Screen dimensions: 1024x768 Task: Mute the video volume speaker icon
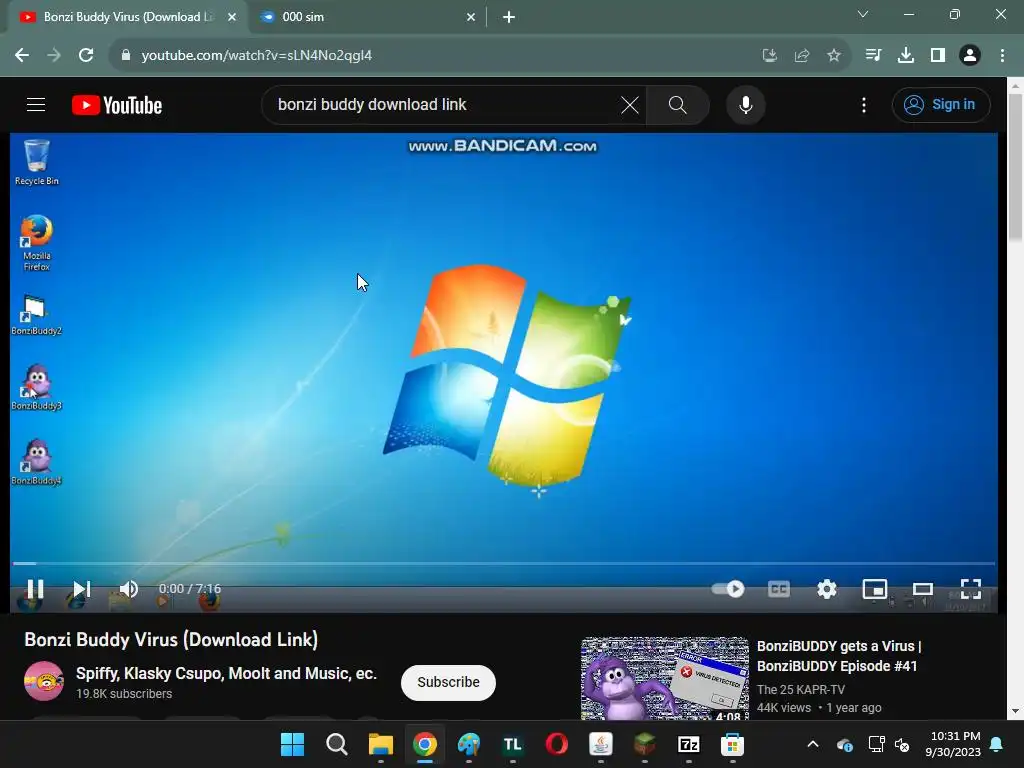click(x=128, y=589)
